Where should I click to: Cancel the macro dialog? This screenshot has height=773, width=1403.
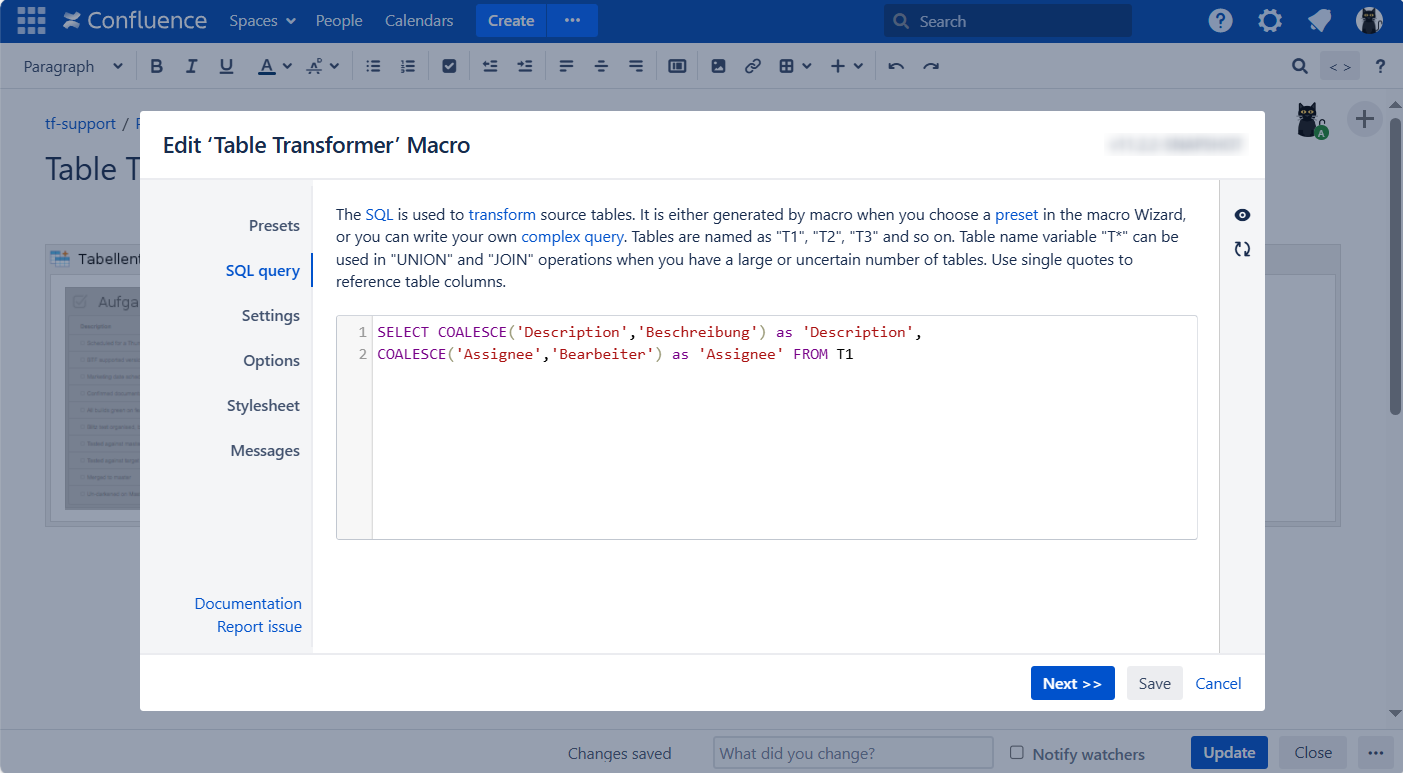(x=1218, y=683)
